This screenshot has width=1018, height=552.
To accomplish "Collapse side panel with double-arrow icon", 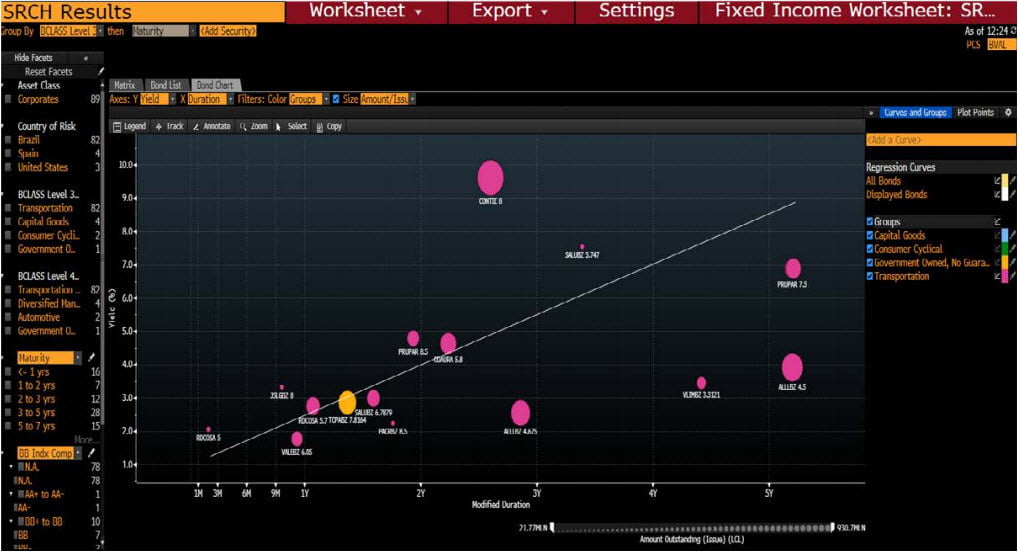I will tap(871, 113).
